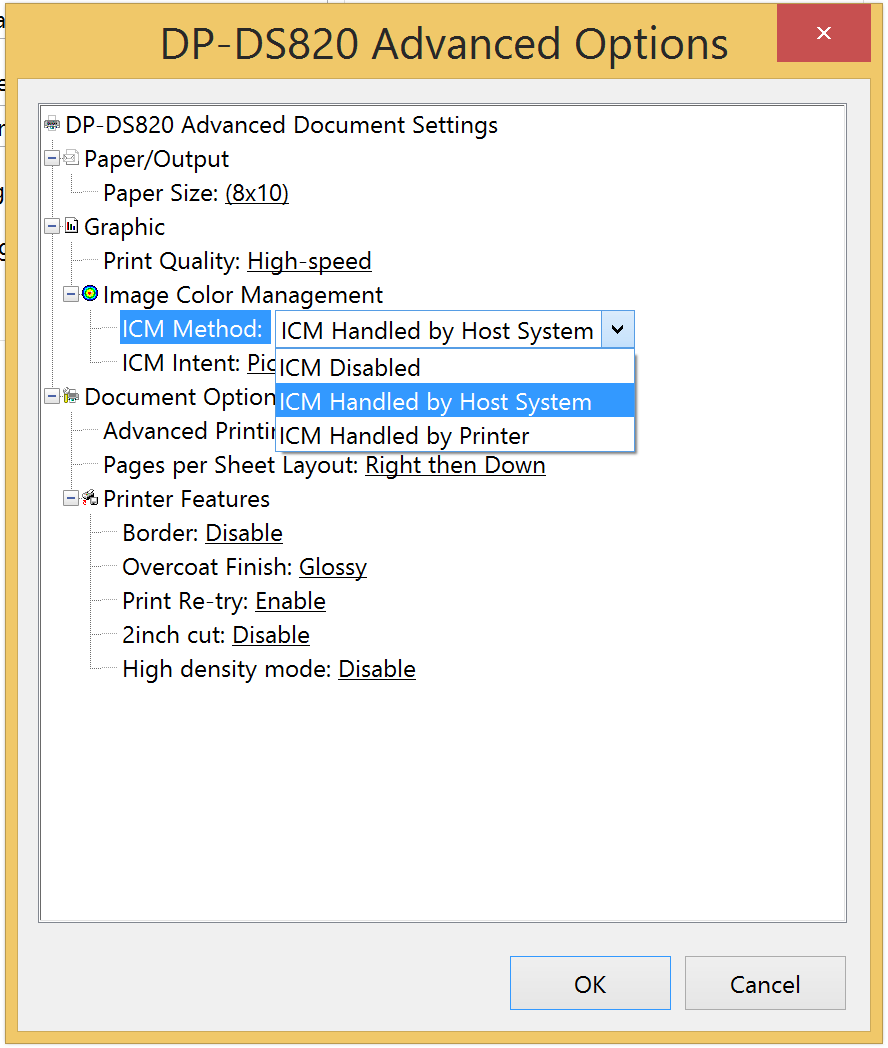888x1048 pixels.
Task: Click the Image Color Management color wheel icon
Action: click(90, 293)
